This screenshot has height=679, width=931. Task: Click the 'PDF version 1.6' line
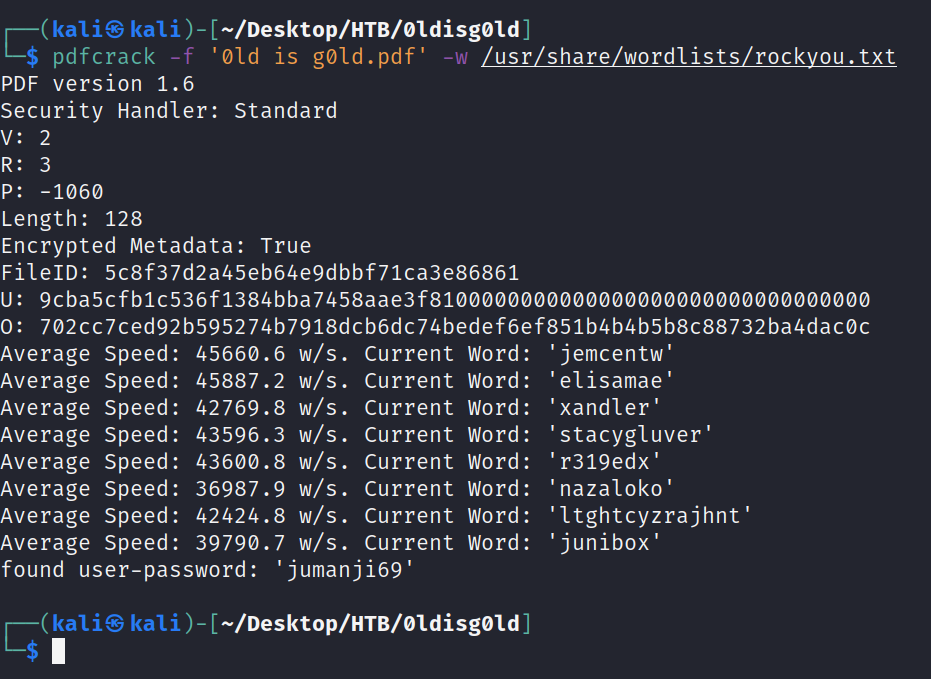[x=97, y=84]
